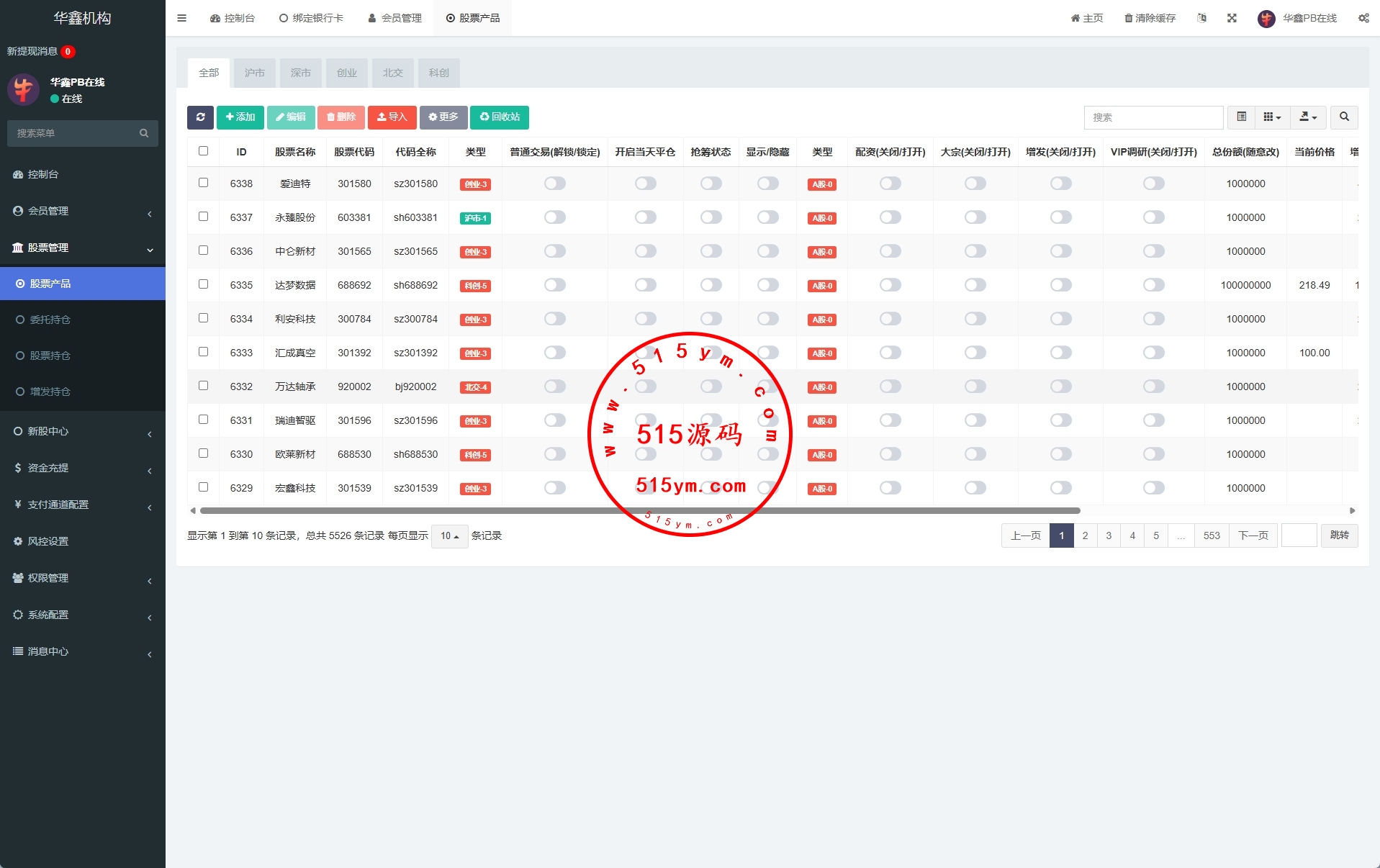Viewport: 1380px width, 868px height.
Task: Open the rows per page dropdown
Action: (x=449, y=536)
